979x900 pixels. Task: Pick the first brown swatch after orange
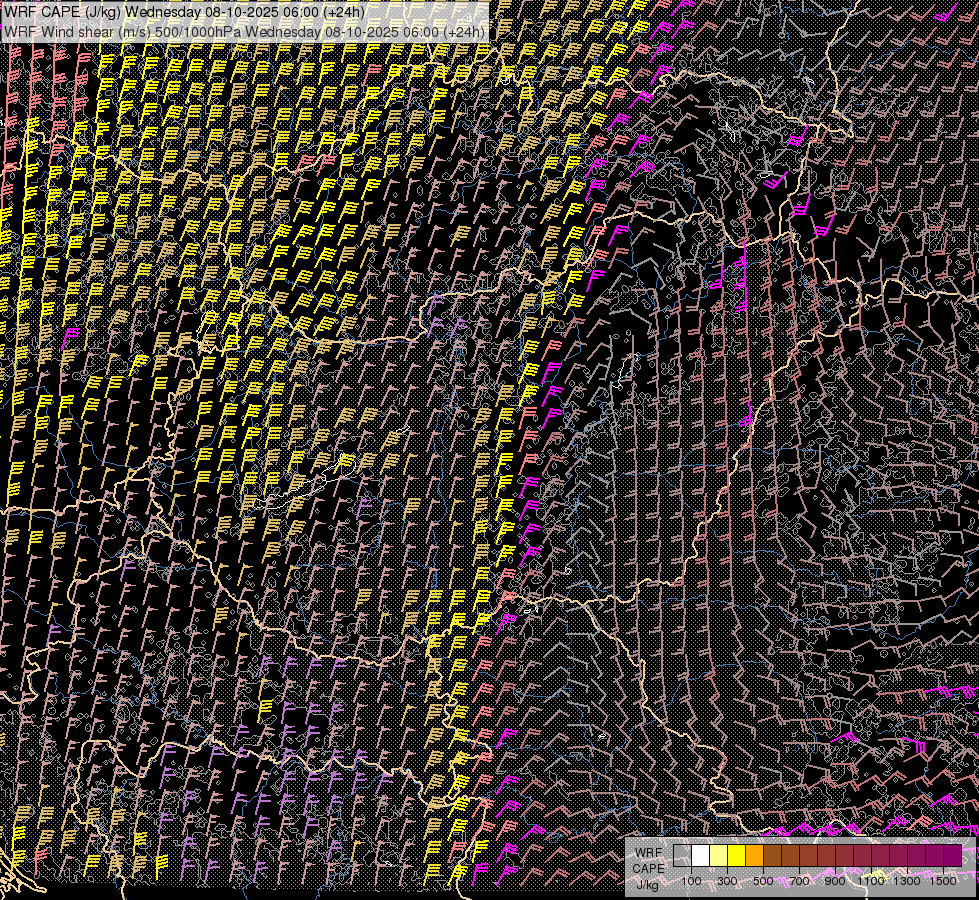(x=772, y=855)
